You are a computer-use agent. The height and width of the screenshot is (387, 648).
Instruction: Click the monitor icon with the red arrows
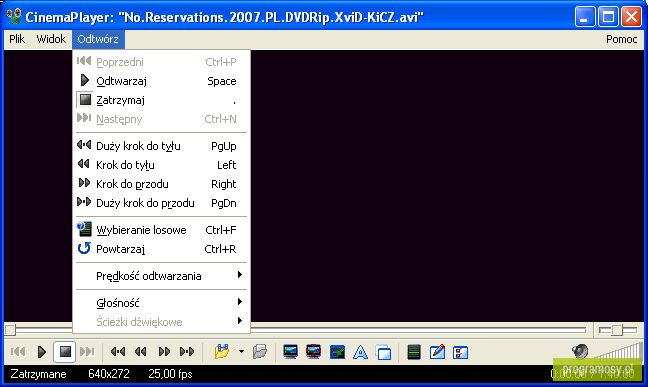point(314,352)
